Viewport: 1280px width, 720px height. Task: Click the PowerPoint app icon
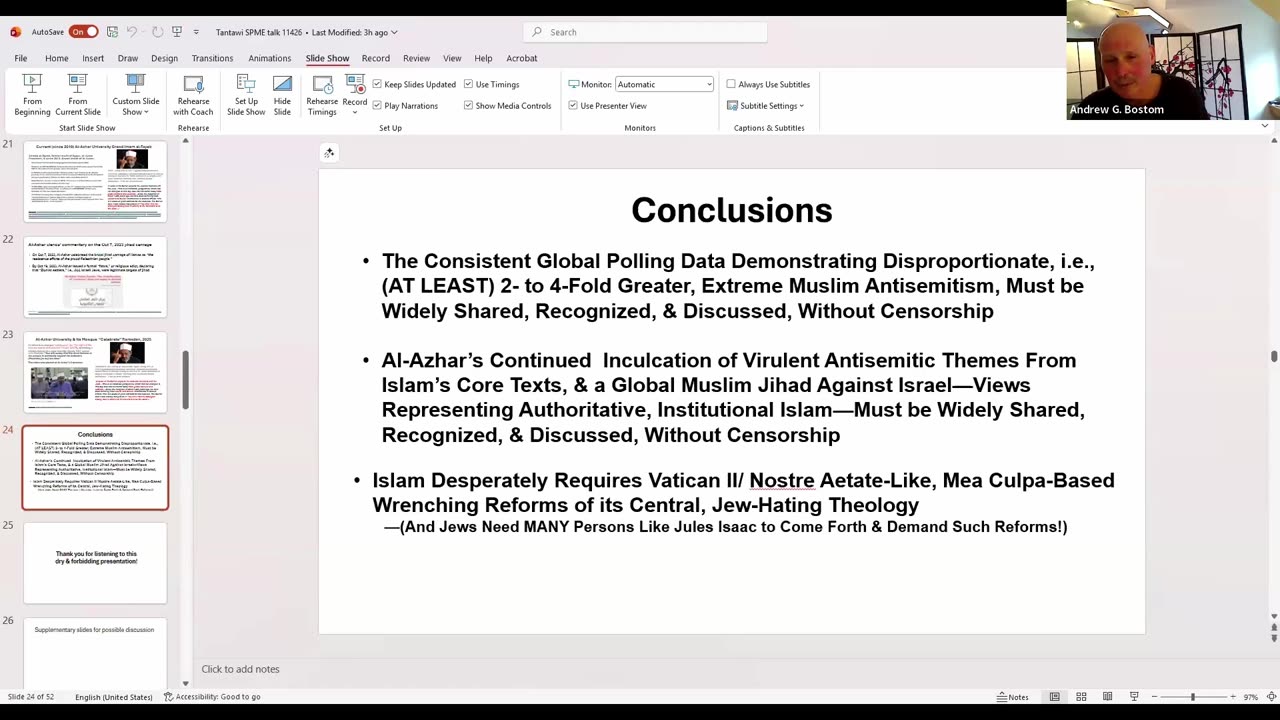[15, 32]
